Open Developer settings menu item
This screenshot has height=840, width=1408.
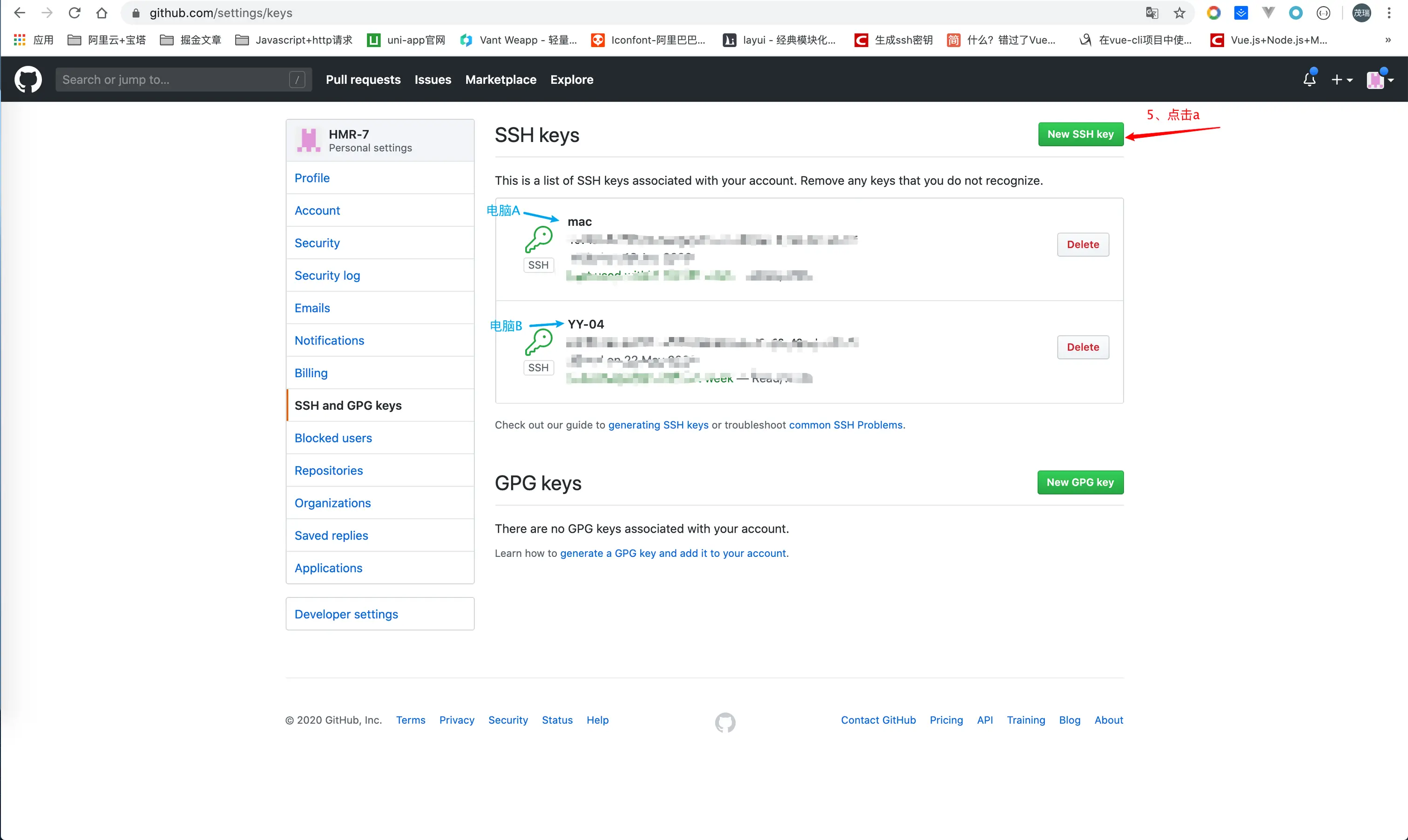coord(346,614)
